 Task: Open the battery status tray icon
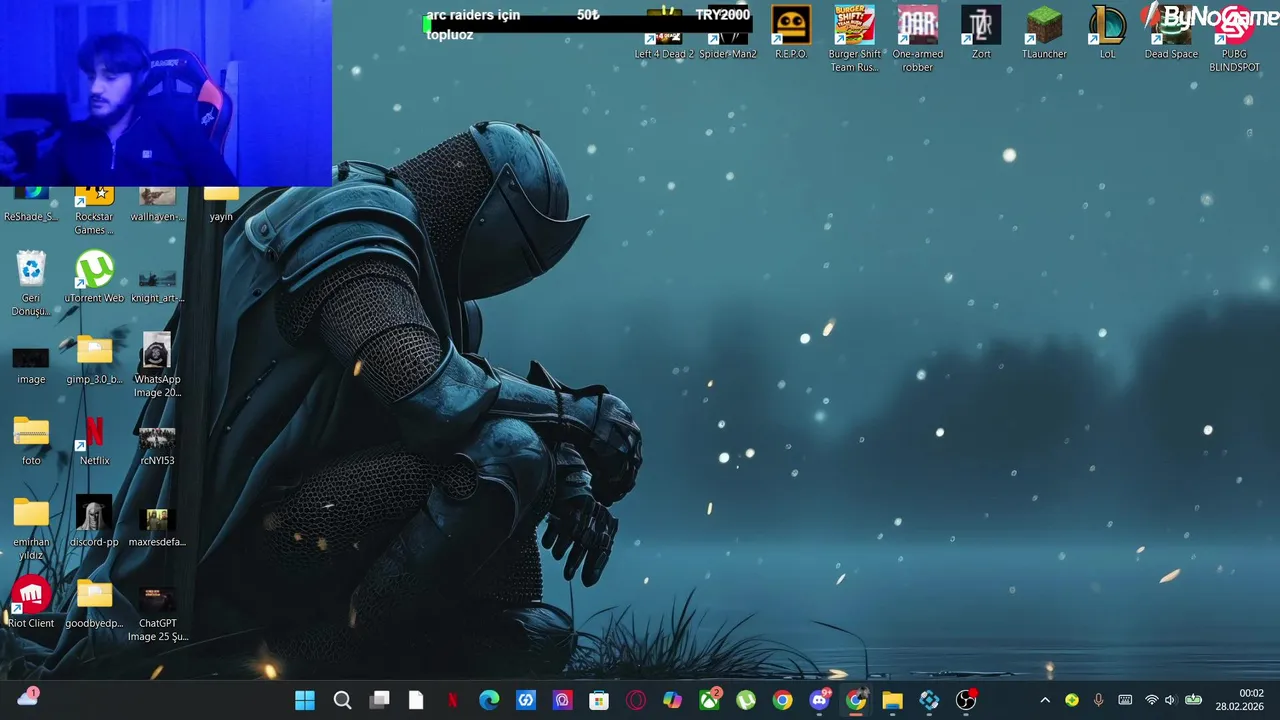1193,700
